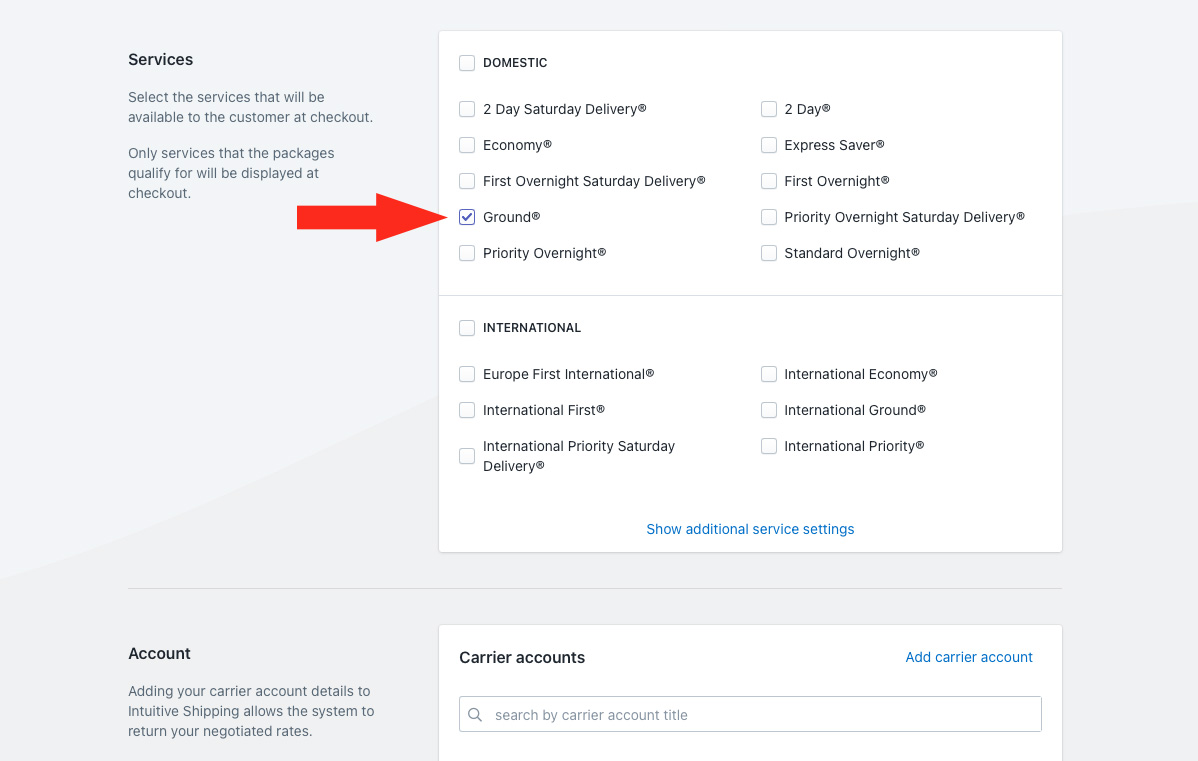Screen dimensions: 1198x761
Task: Enable International Priority Saturday Delivery® service
Action: tap(467, 456)
